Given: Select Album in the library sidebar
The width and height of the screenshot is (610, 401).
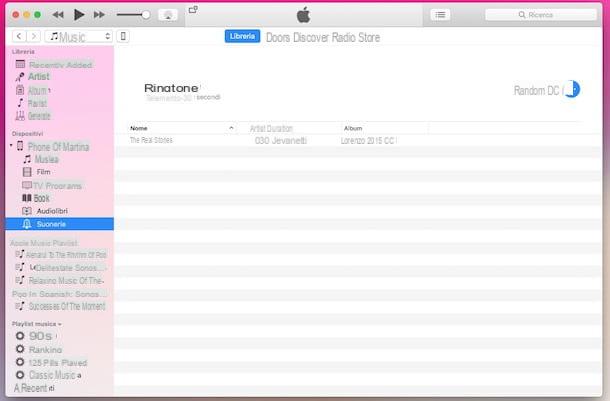Looking at the screenshot, I should [x=33, y=90].
